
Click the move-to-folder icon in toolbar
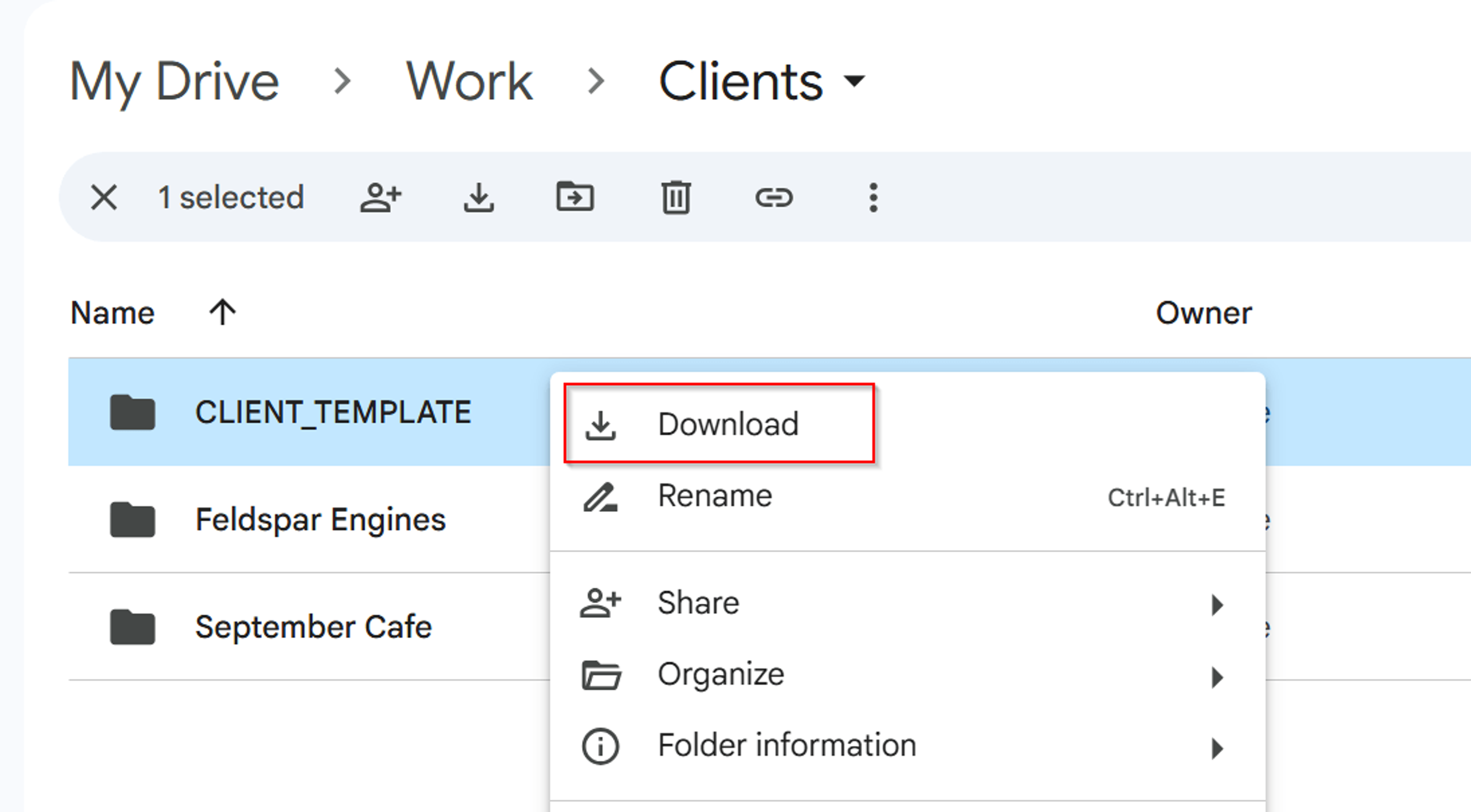click(x=575, y=196)
